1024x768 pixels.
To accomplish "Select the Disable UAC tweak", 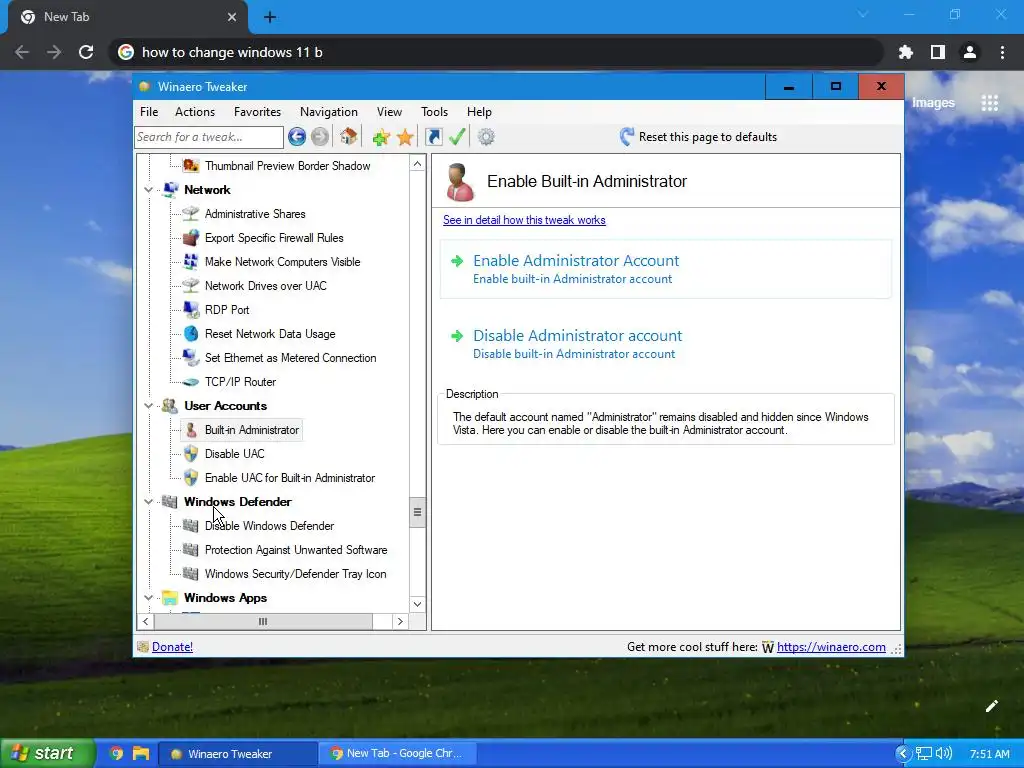I will pyautogui.click(x=234, y=454).
